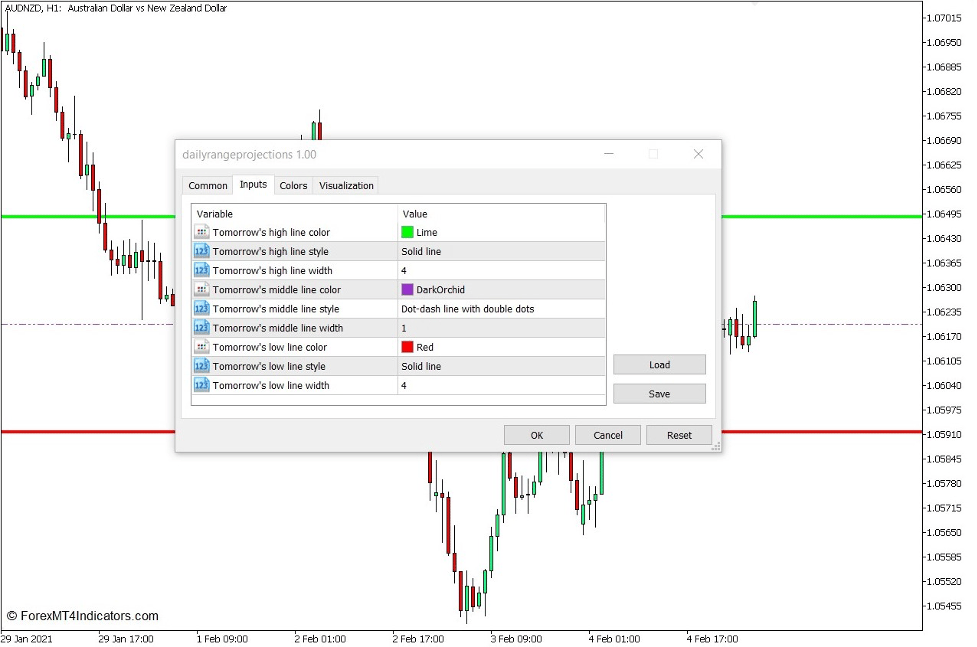This screenshot has height=647, width=977.
Task: Click the numeric icon beside Tomorrow's high line width
Action: [x=200, y=270]
